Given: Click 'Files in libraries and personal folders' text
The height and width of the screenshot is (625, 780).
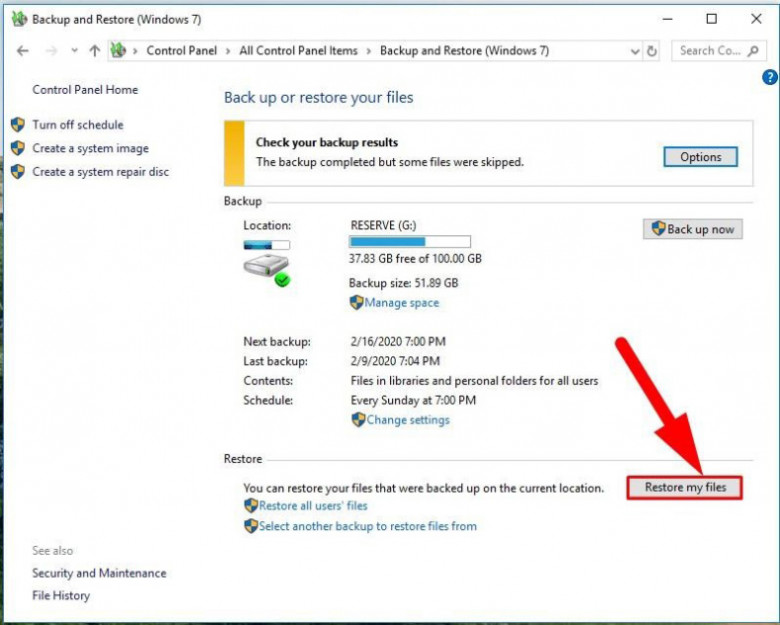Looking at the screenshot, I should click(x=474, y=381).
